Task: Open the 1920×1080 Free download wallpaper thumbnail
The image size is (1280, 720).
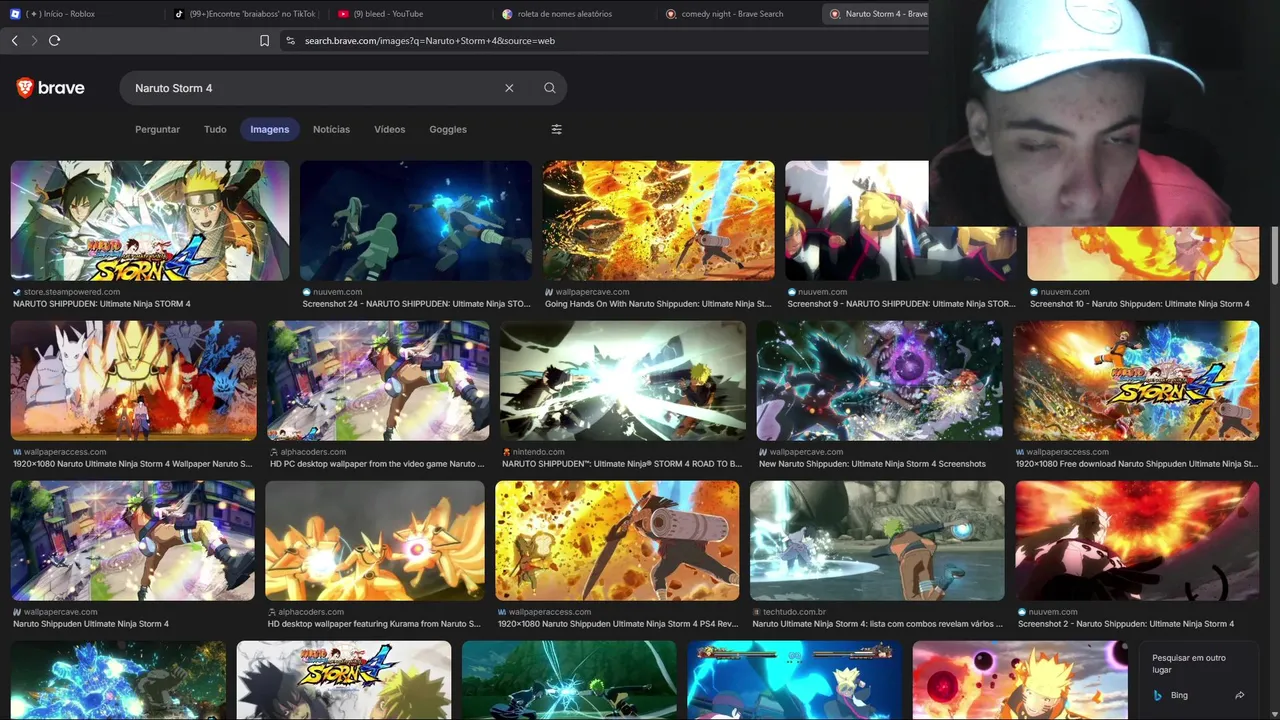Action: pos(1136,380)
